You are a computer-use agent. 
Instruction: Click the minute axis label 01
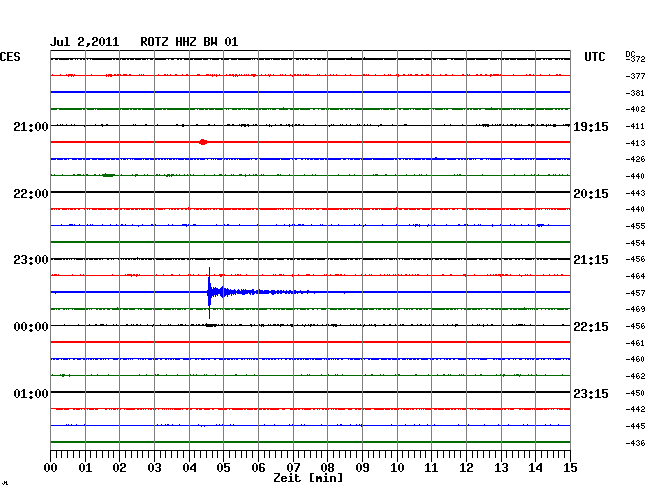[x=85, y=467]
